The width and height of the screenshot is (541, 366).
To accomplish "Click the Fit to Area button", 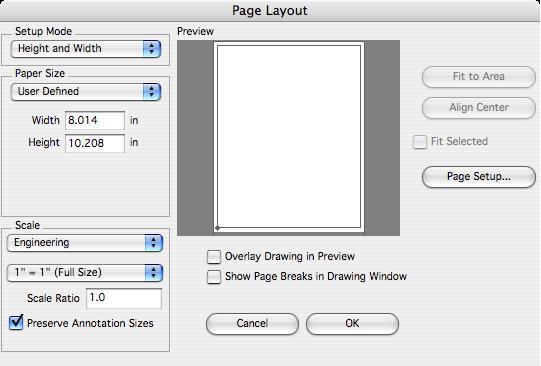I will pyautogui.click(x=479, y=77).
